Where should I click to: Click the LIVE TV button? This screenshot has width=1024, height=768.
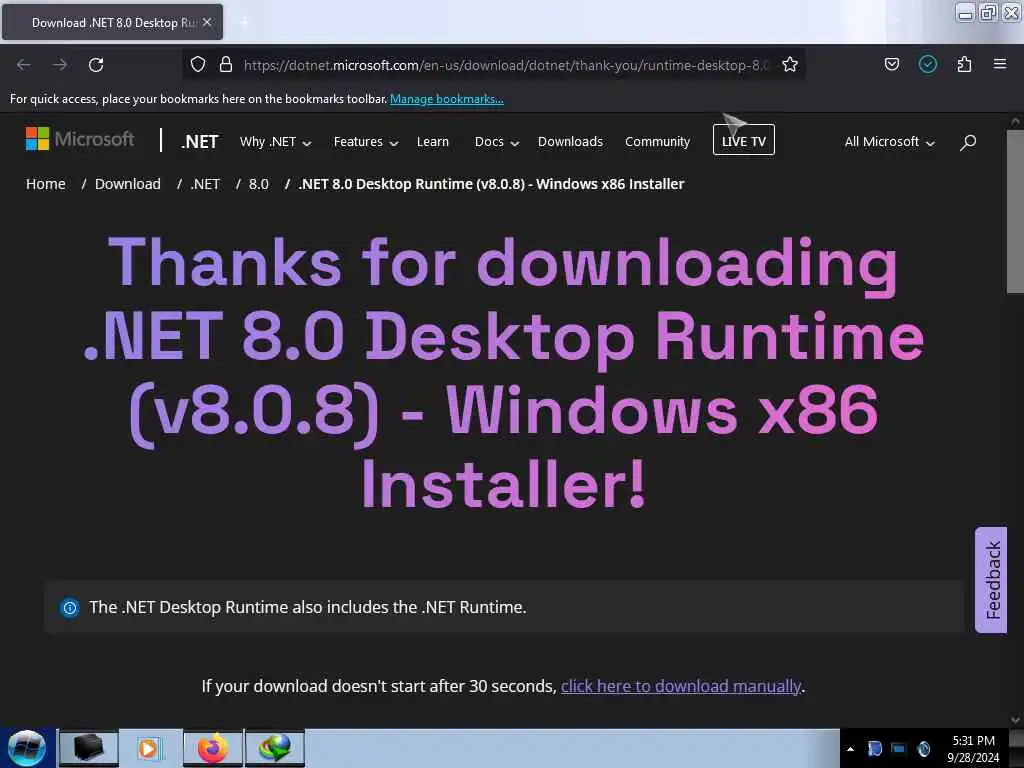(x=743, y=140)
